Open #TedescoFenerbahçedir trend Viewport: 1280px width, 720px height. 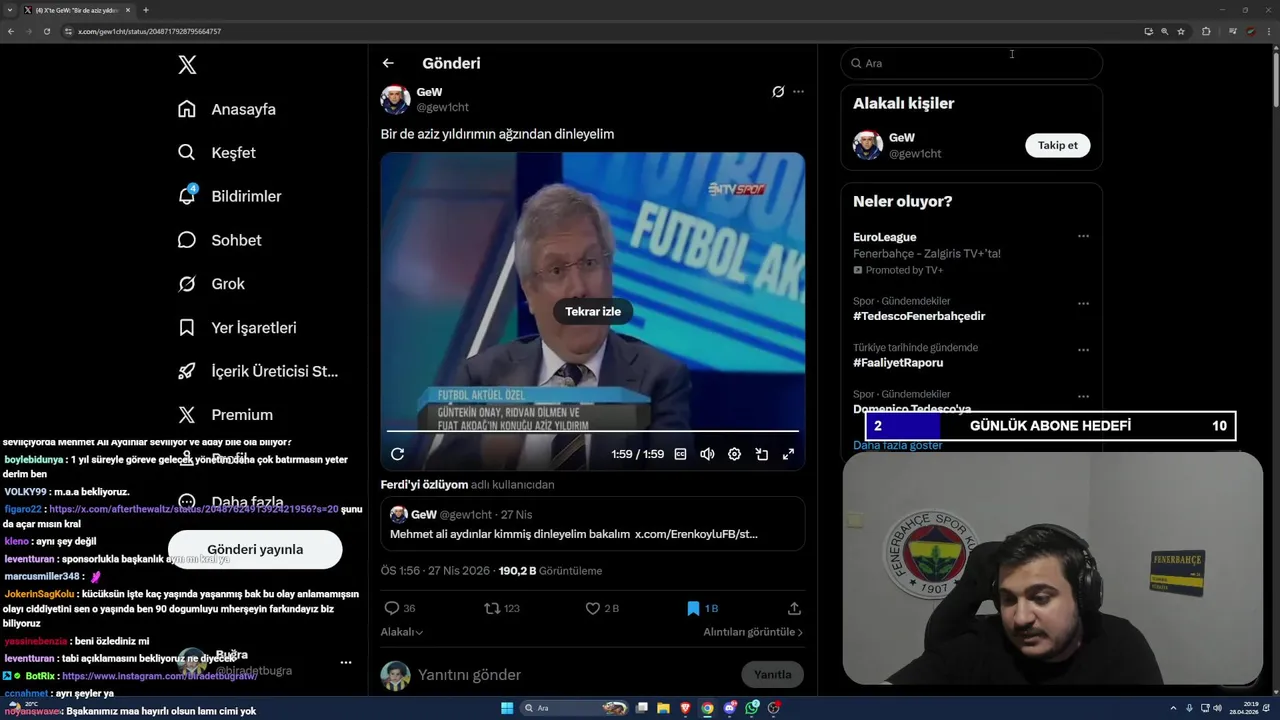(919, 316)
